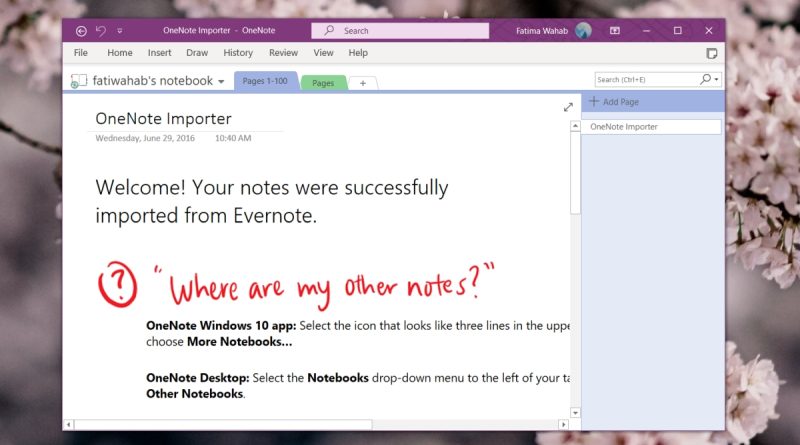800x445 pixels.
Task: Click the OneNote Desktop bold text
Action: tap(197, 378)
